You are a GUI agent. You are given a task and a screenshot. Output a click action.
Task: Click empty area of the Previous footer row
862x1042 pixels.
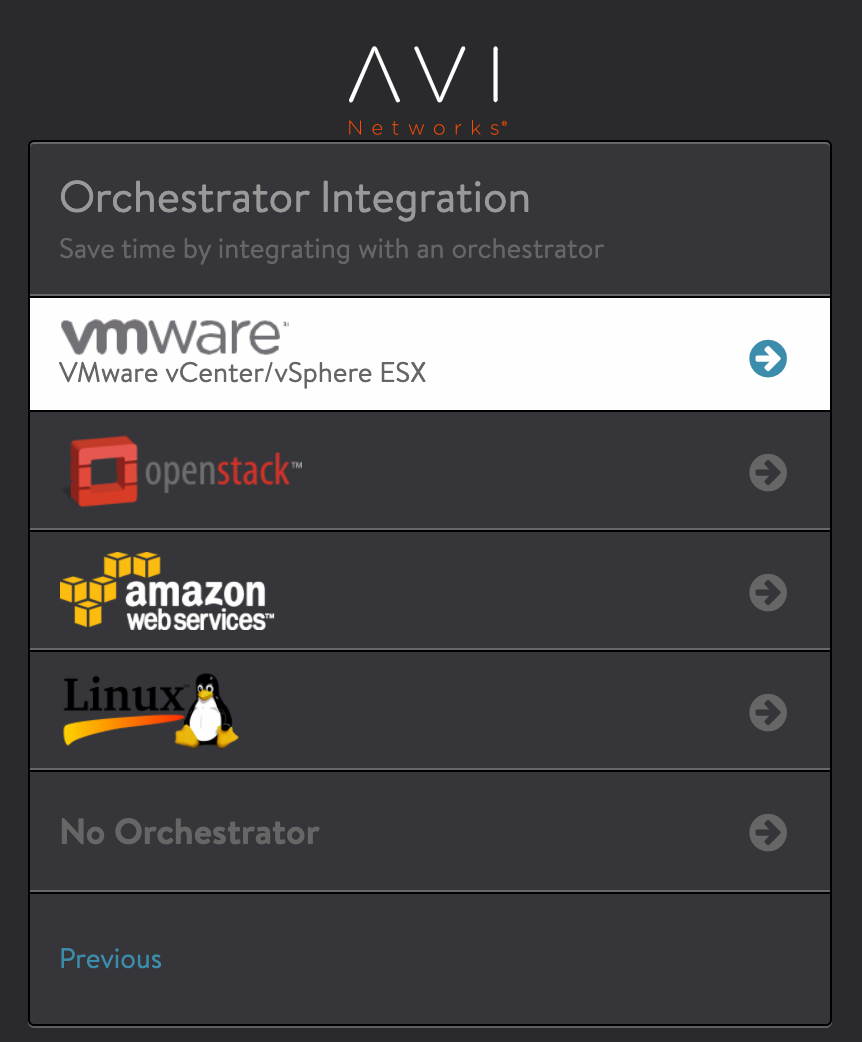coord(500,959)
